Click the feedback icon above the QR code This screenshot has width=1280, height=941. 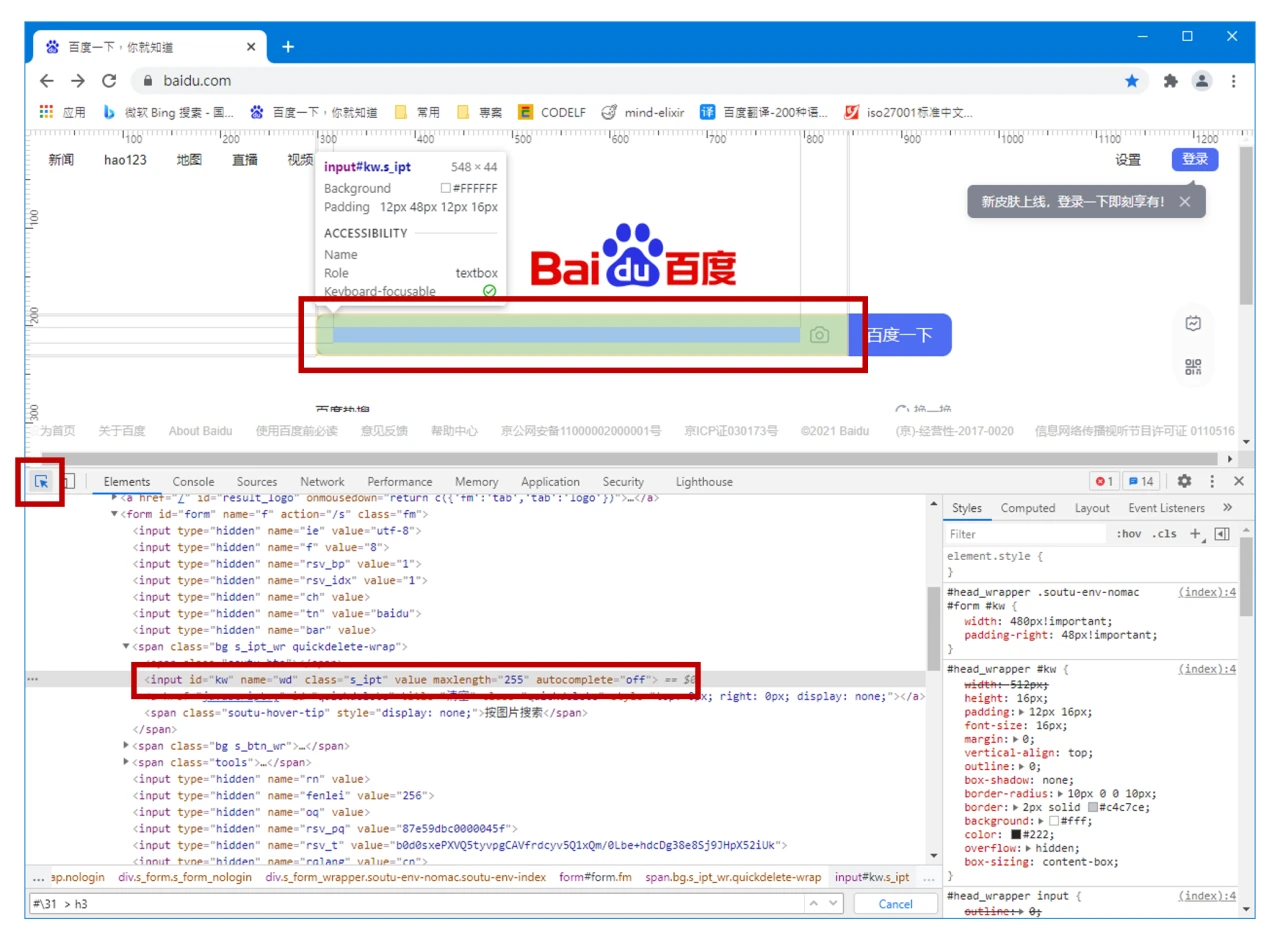[x=1193, y=323]
